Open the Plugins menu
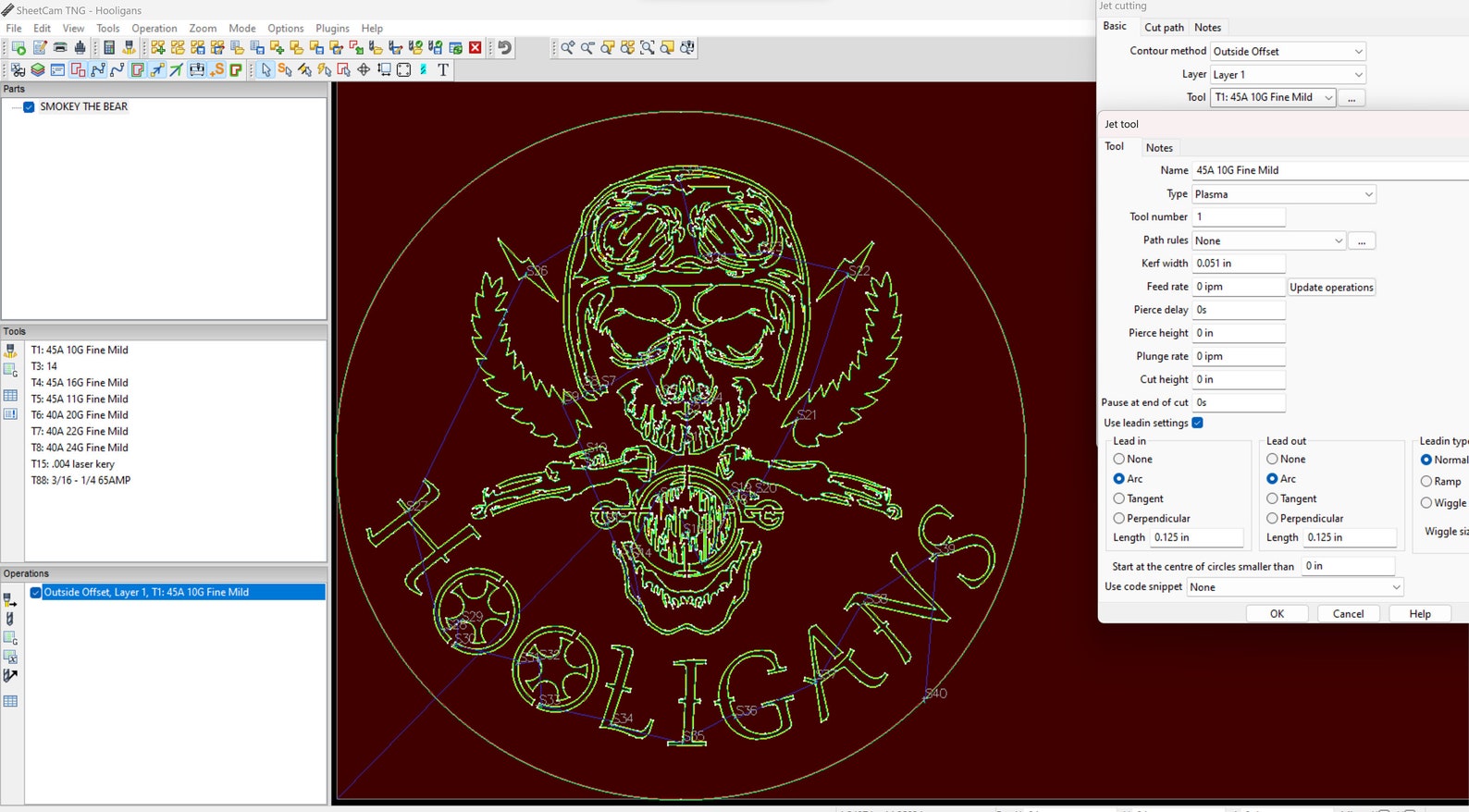 point(332,29)
